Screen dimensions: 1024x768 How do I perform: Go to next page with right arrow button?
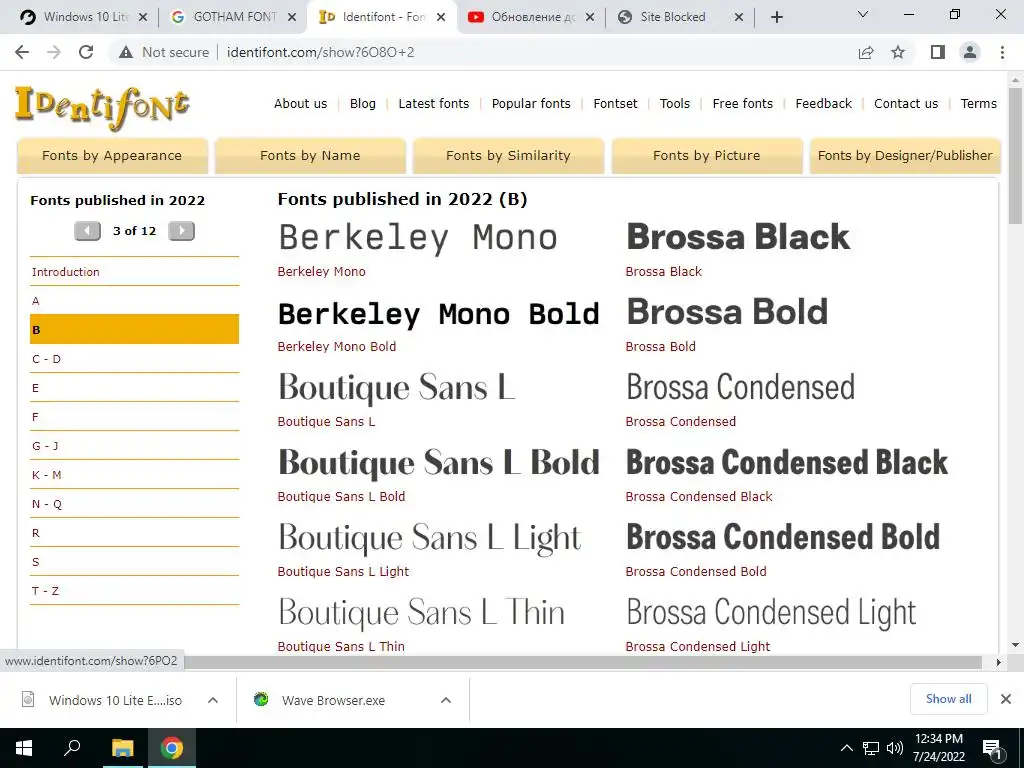click(182, 231)
